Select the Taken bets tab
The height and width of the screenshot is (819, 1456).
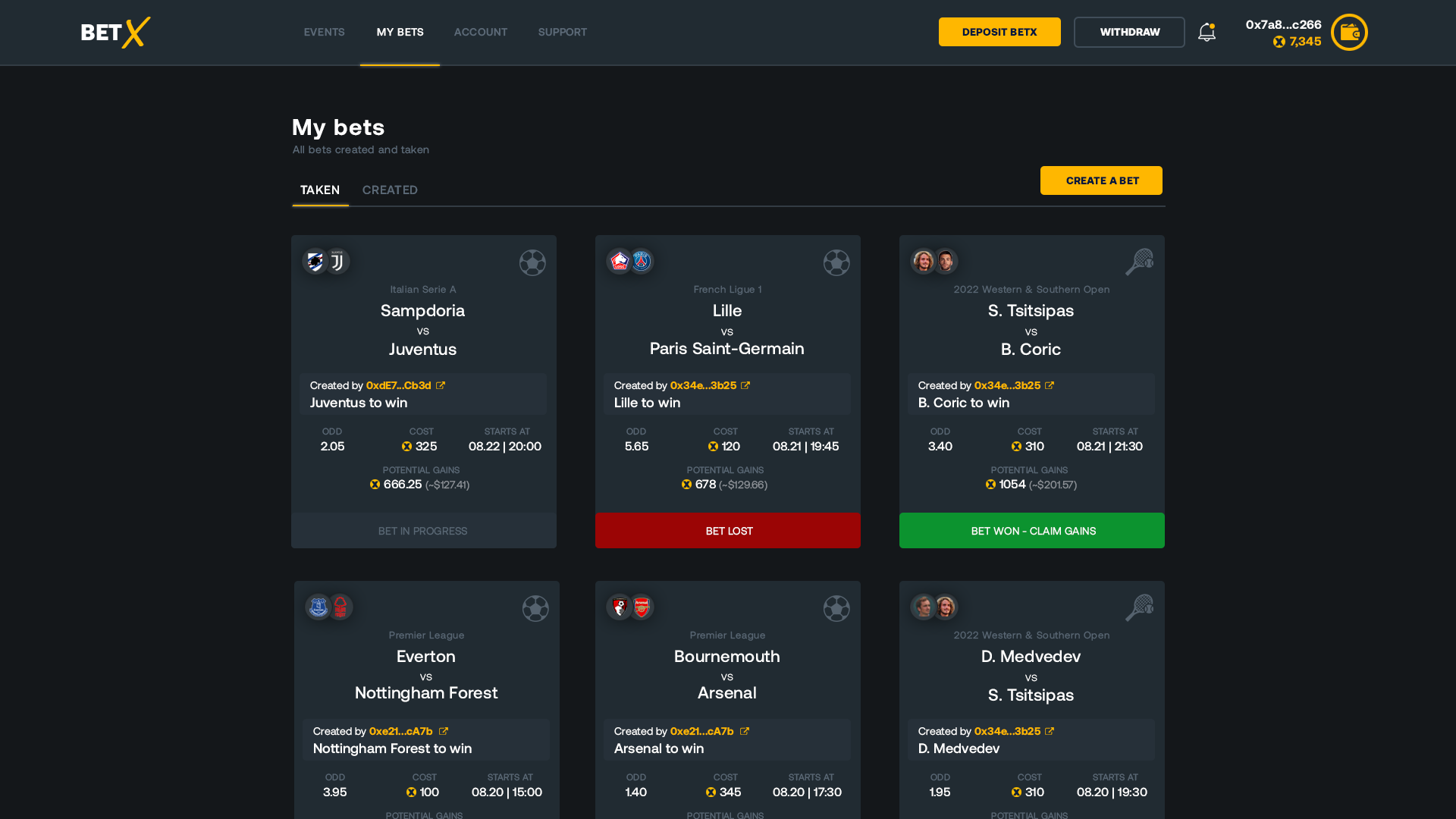coord(320,190)
